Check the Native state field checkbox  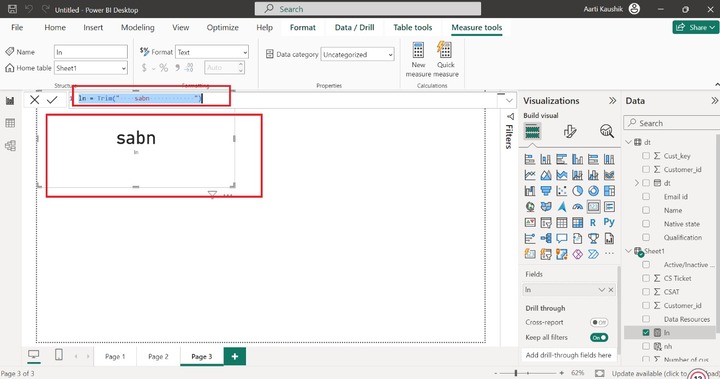[x=646, y=224]
